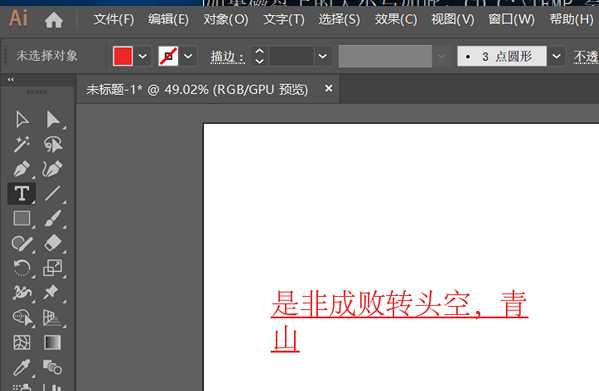This screenshot has height=391, width=599.
Task: Select the Line Segment tool
Action: [x=53, y=194]
